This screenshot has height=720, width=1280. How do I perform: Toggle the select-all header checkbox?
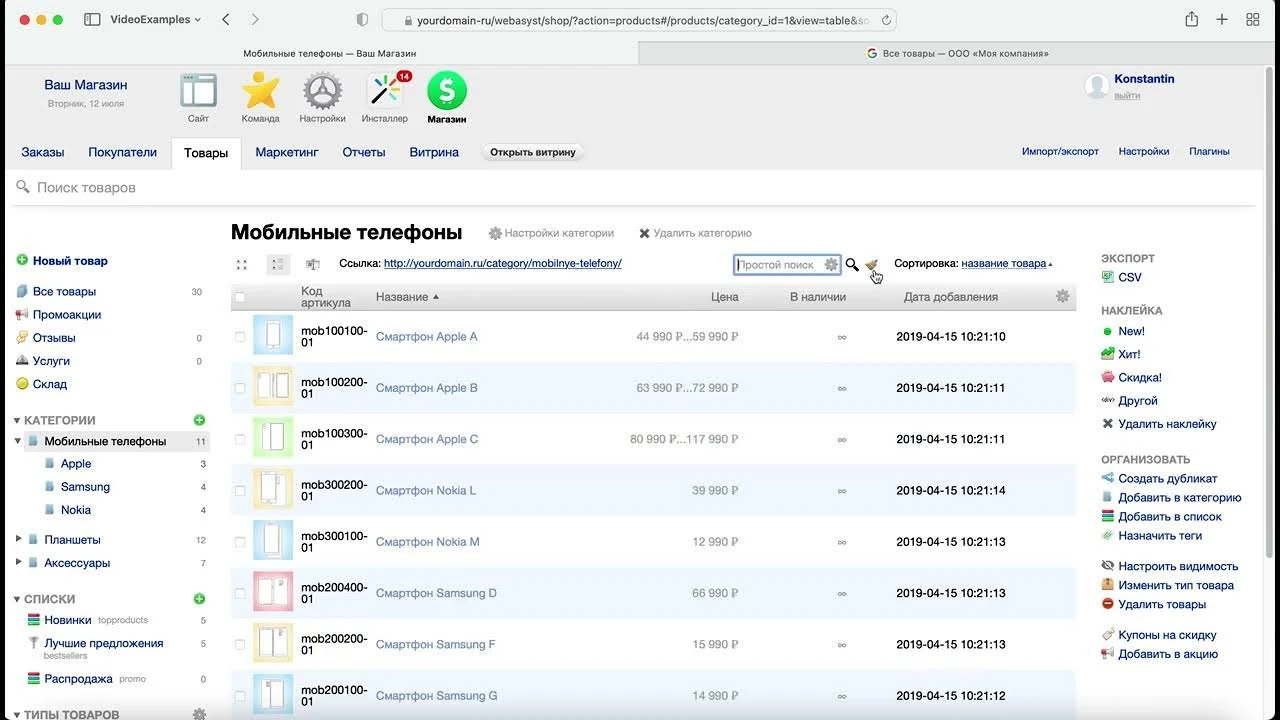point(240,297)
